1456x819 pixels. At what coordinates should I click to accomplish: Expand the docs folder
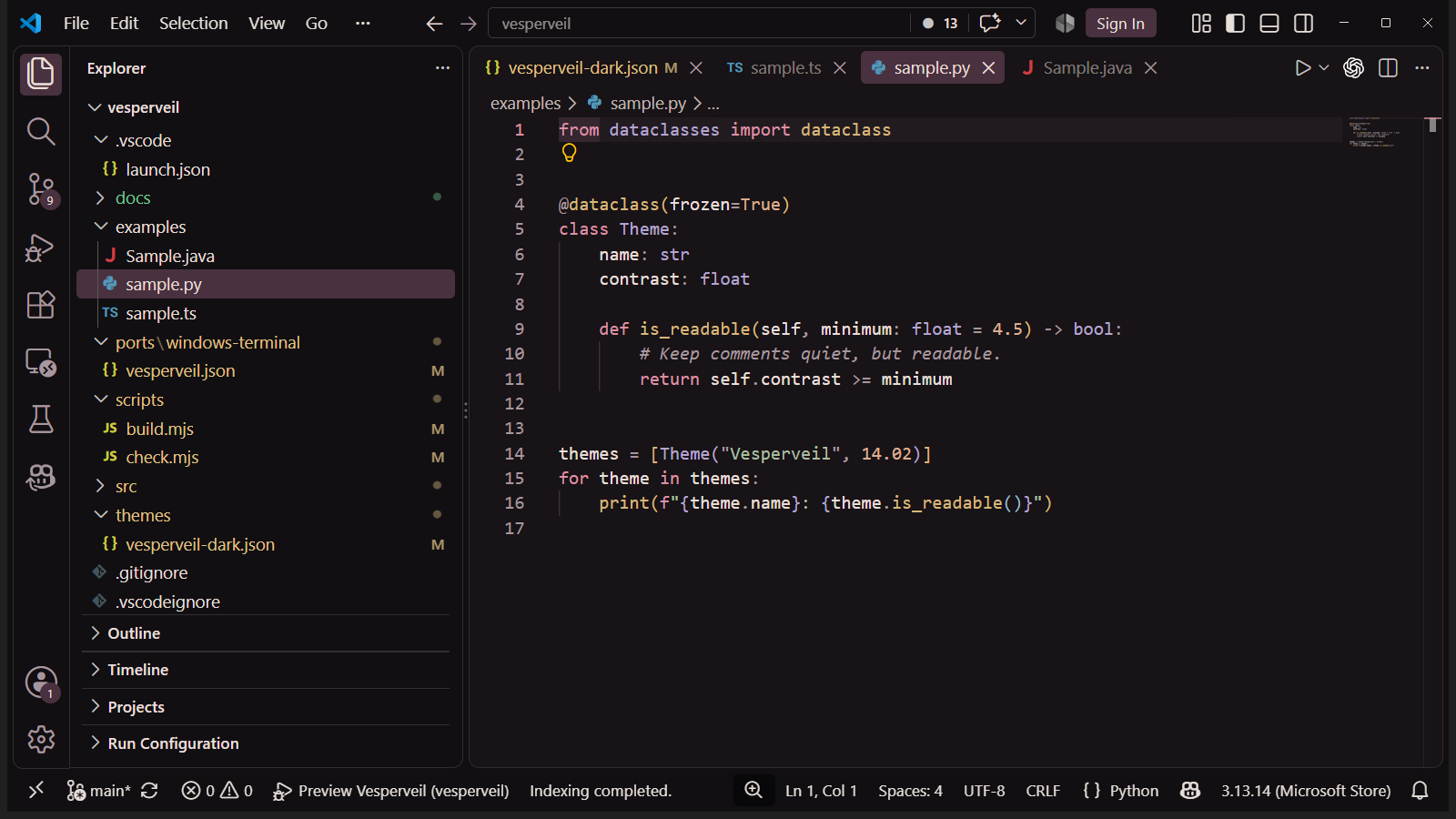[101, 197]
